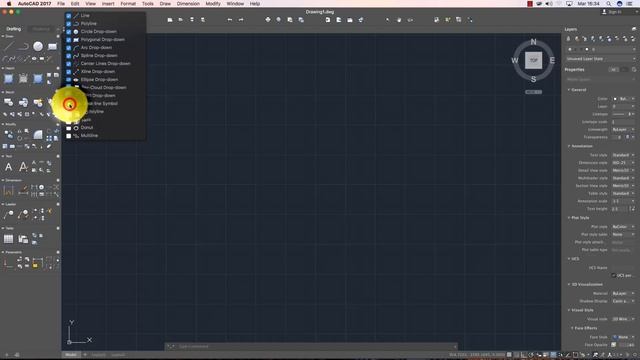Image resolution: width=640 pixels, height=360 pixels.
Task: Open the Modify menu
Action: [213, 4]
